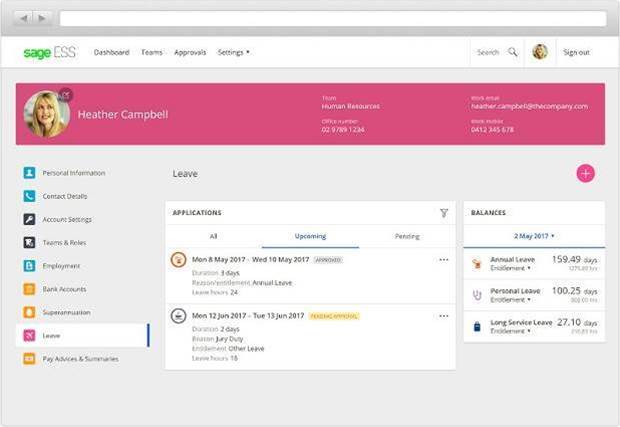Image resolution: width=620 pixels, height=427 pixels.
Task: Expand the 2 May 2017 date dropdown
Action: click(534, 236)
